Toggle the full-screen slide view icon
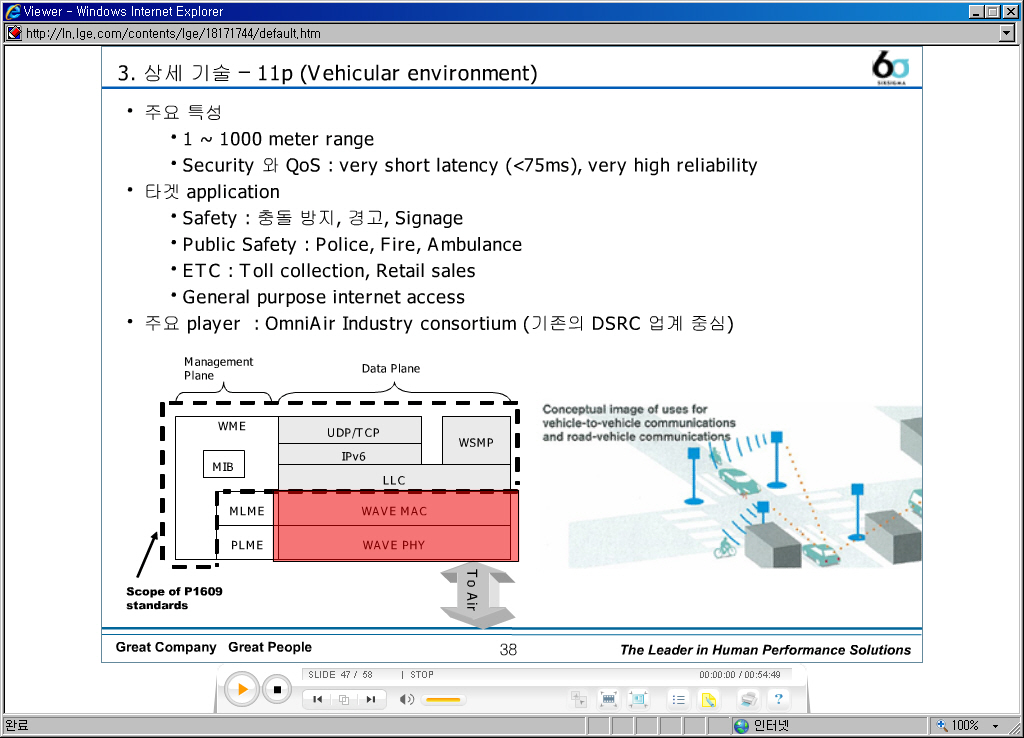The height and width of the screenshot is (738, 1024). 638,699
